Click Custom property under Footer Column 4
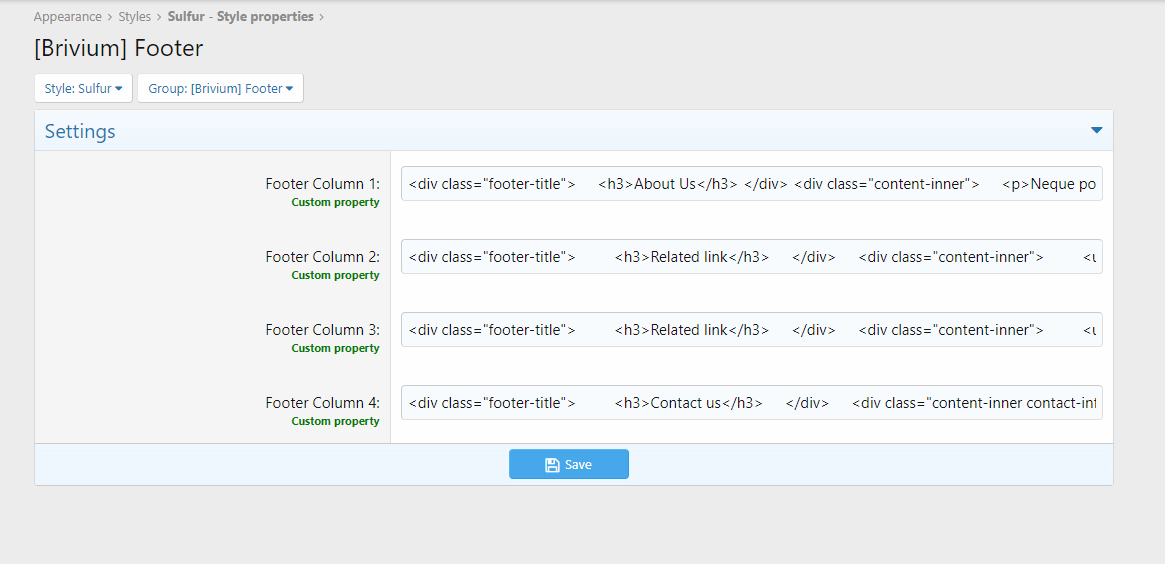Image resolution: width=1165 pixels, height=564 pixels. click(x=335, y=421)
